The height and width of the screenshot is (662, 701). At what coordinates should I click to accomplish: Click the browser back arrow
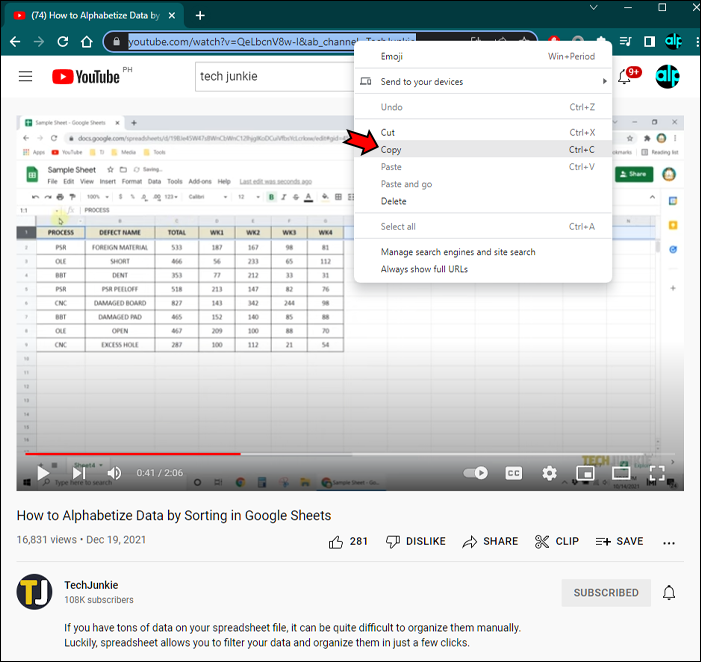pos(15,42)
